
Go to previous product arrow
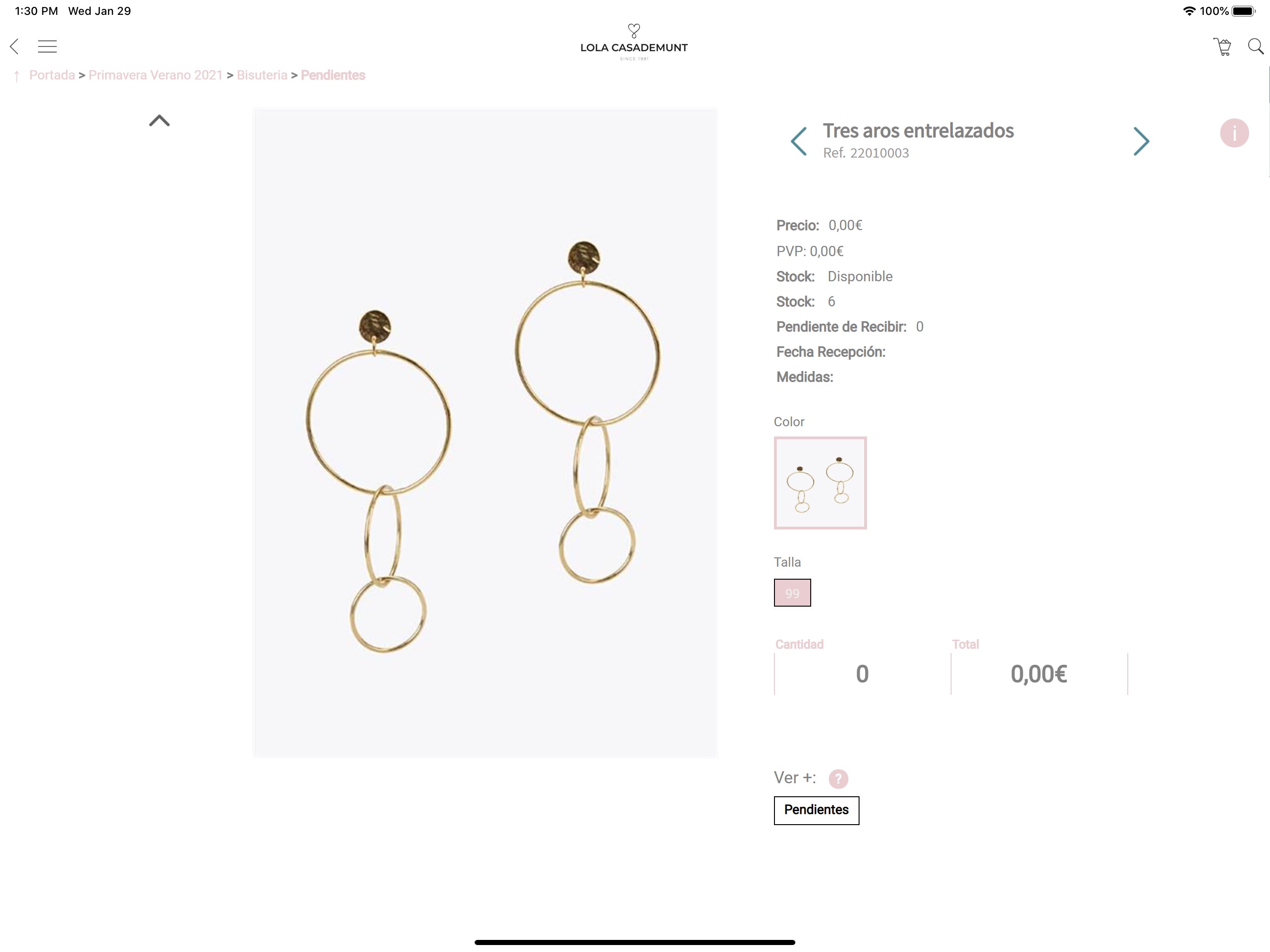pyautogui.click(x=799, y=141)
